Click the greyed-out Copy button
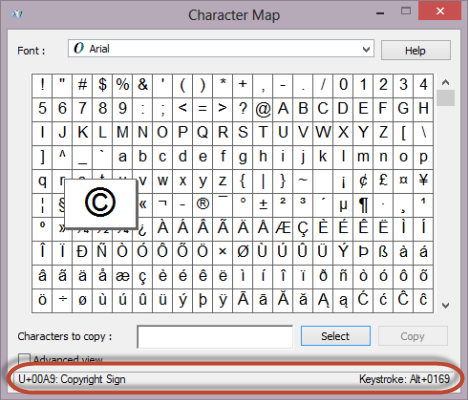 [x=412, y=336]
